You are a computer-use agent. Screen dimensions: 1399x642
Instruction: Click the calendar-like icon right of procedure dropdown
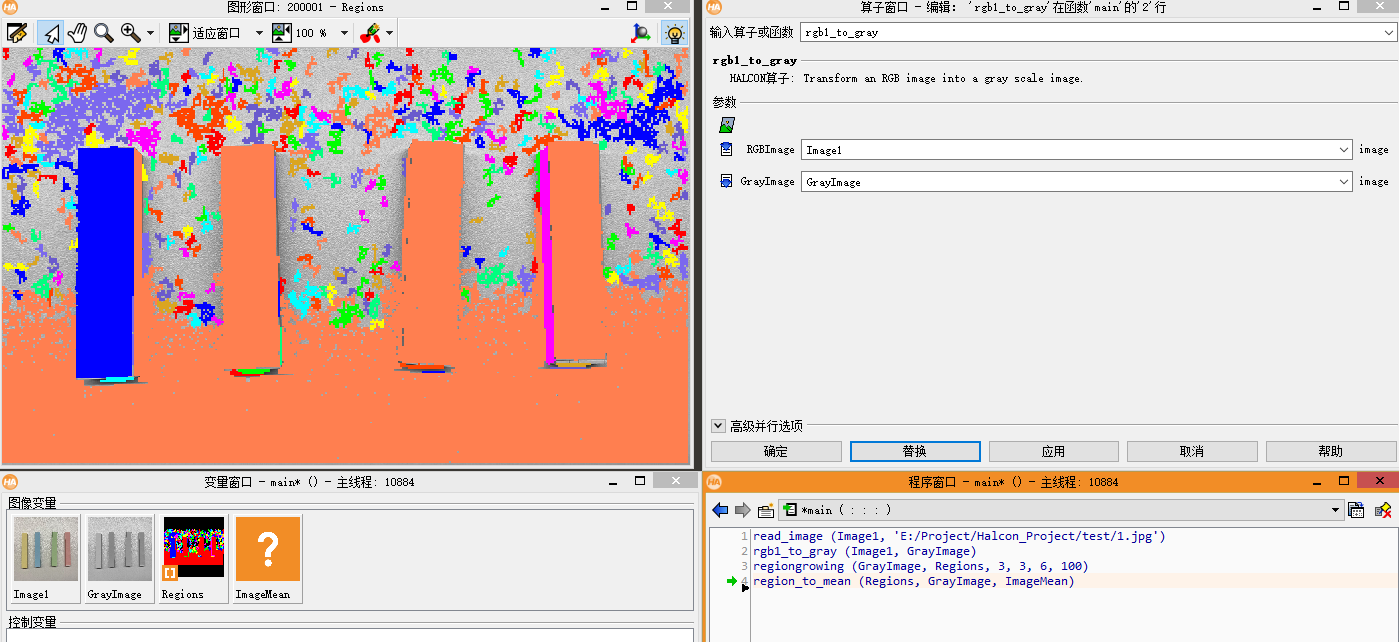point(1357,510)
